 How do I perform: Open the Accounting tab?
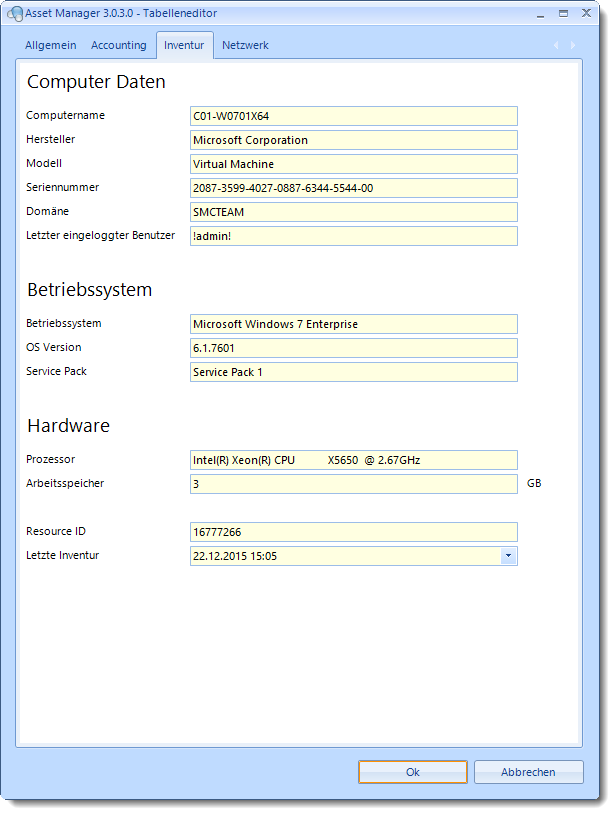click(119, 45)
